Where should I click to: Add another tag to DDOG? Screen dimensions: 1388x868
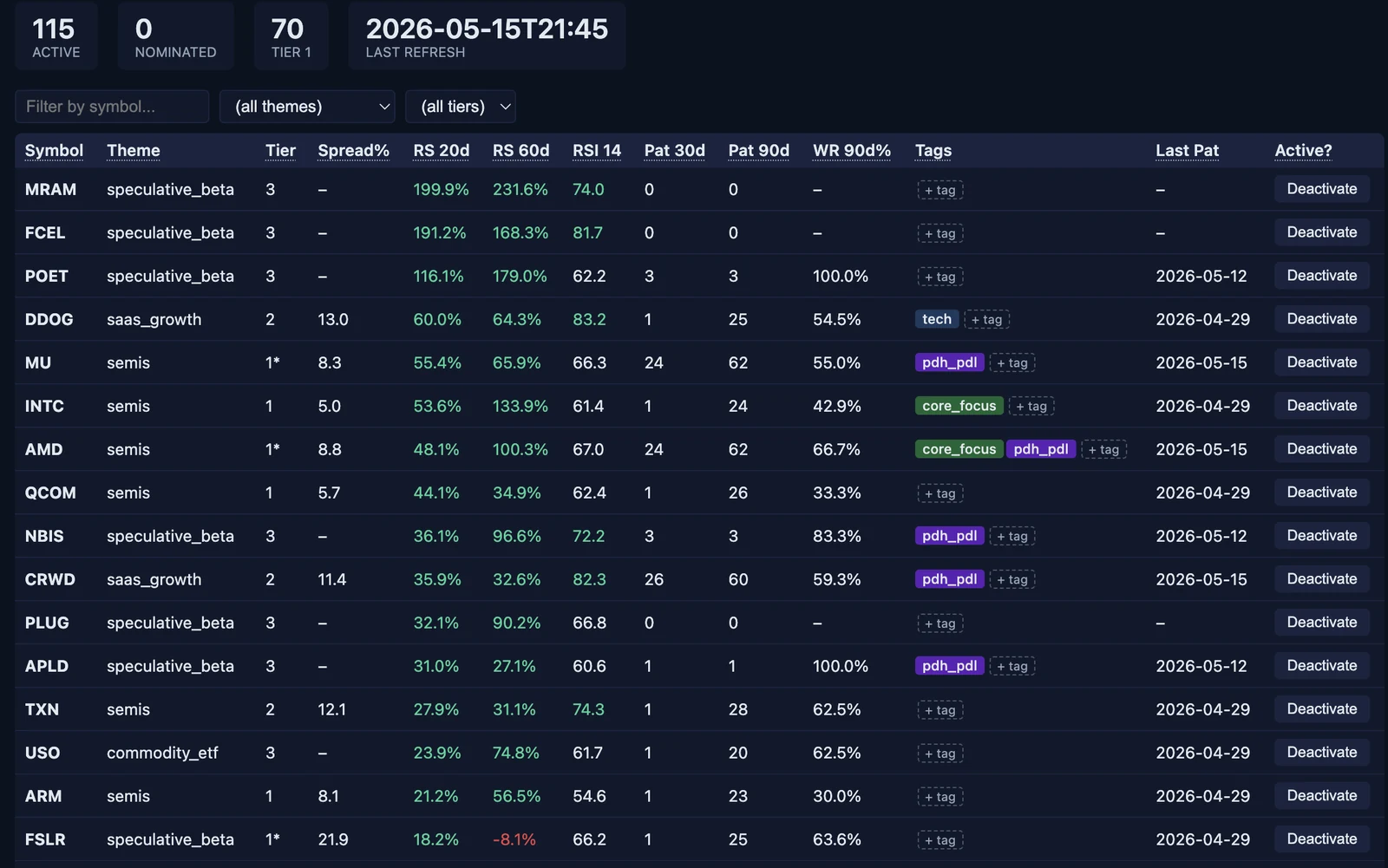pyautogui.click(x=987, y=320)
